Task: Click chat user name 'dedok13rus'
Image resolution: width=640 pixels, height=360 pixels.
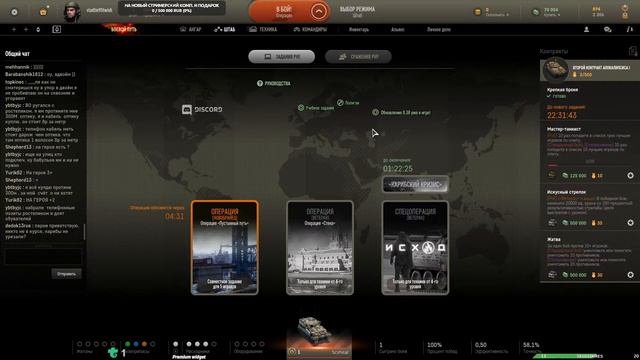Action: (x=18, y=226)
